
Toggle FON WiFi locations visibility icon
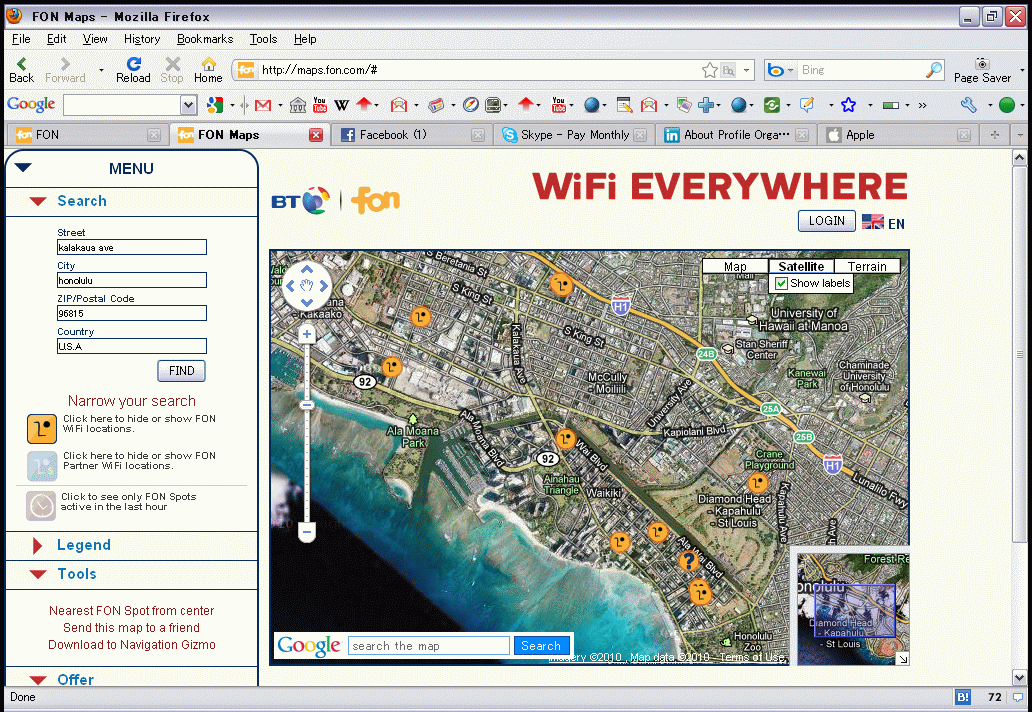(x=42, y=428)
